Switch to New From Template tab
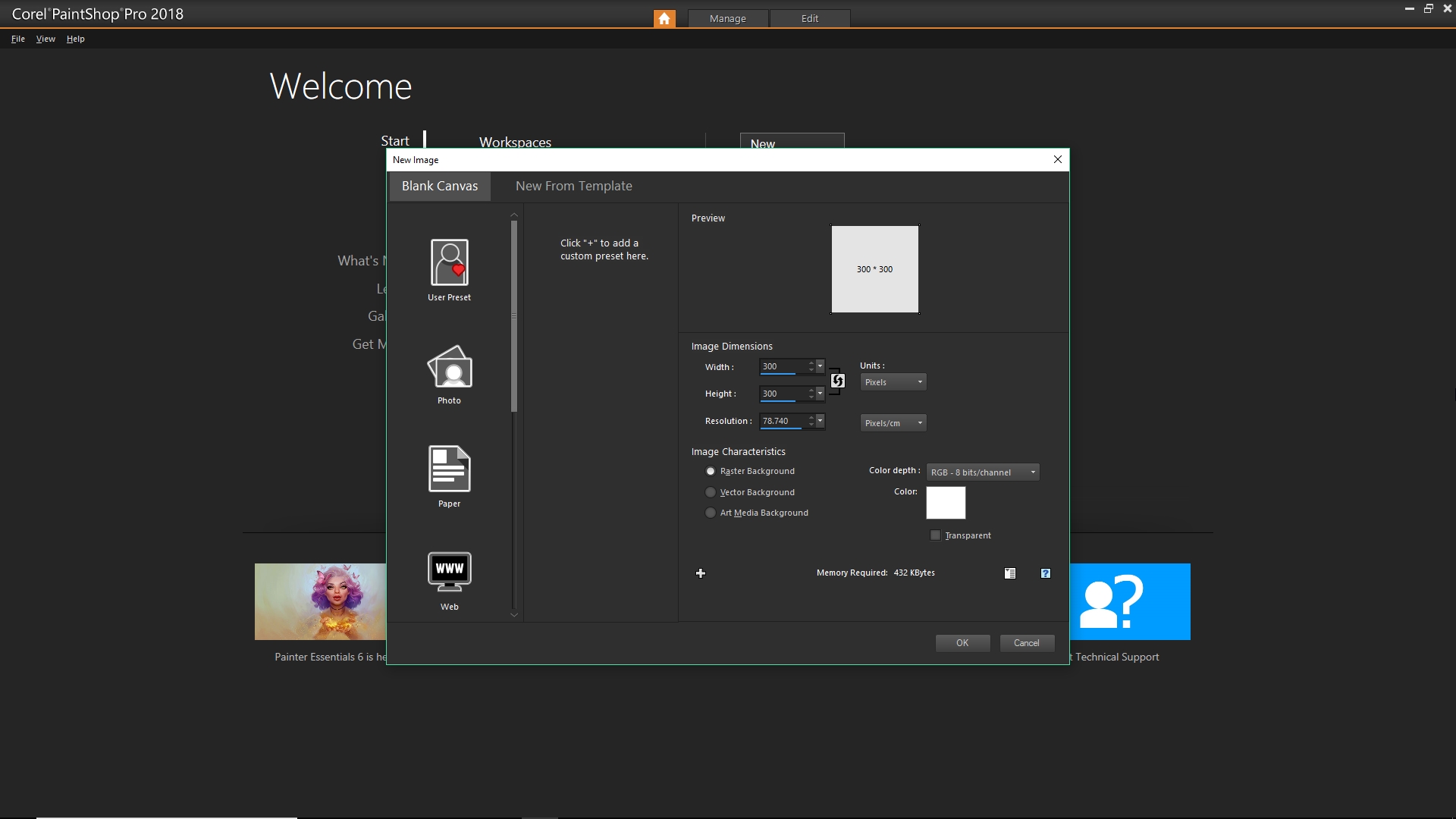This screenshot has height=819, width=1456. pos(574,187)
